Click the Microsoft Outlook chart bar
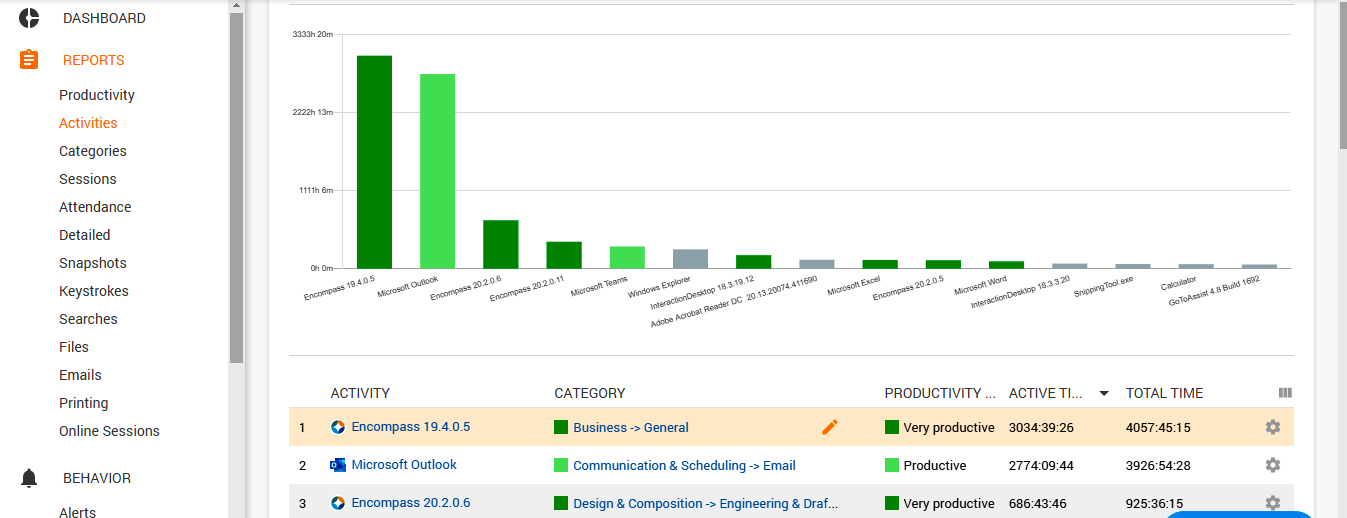The width and height of the screenshot is (1347, 518). 438,171
